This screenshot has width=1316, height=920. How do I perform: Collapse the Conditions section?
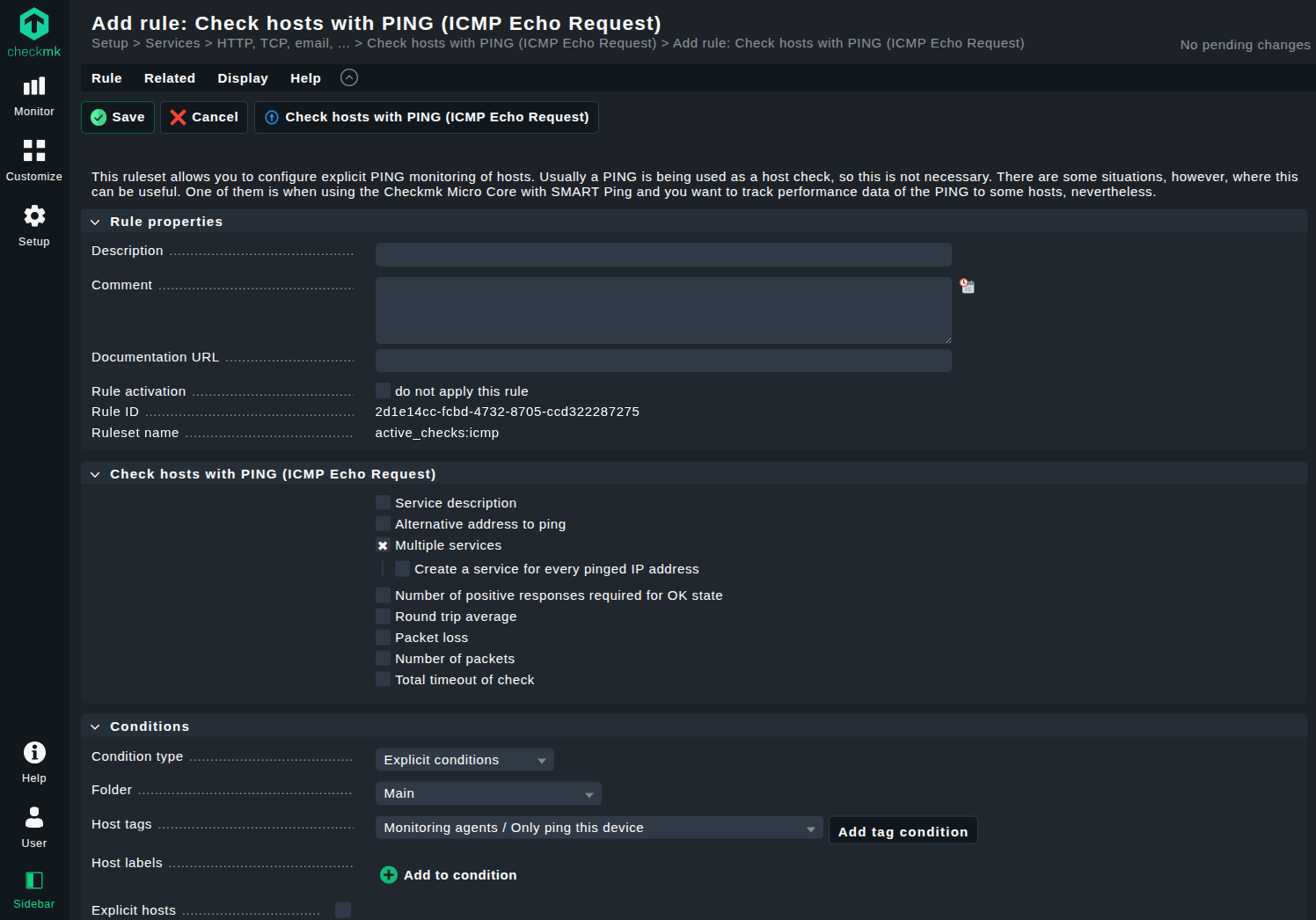pos(95,727)
